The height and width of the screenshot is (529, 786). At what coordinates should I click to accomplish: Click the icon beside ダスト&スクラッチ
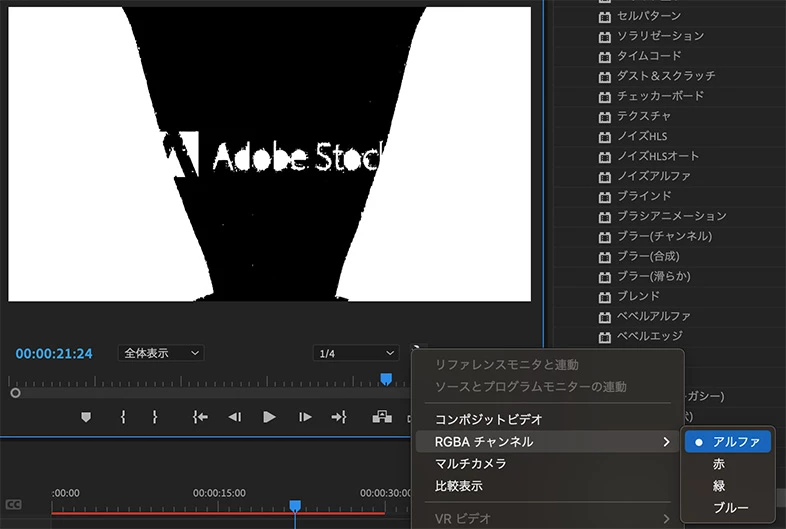[605, 77]
